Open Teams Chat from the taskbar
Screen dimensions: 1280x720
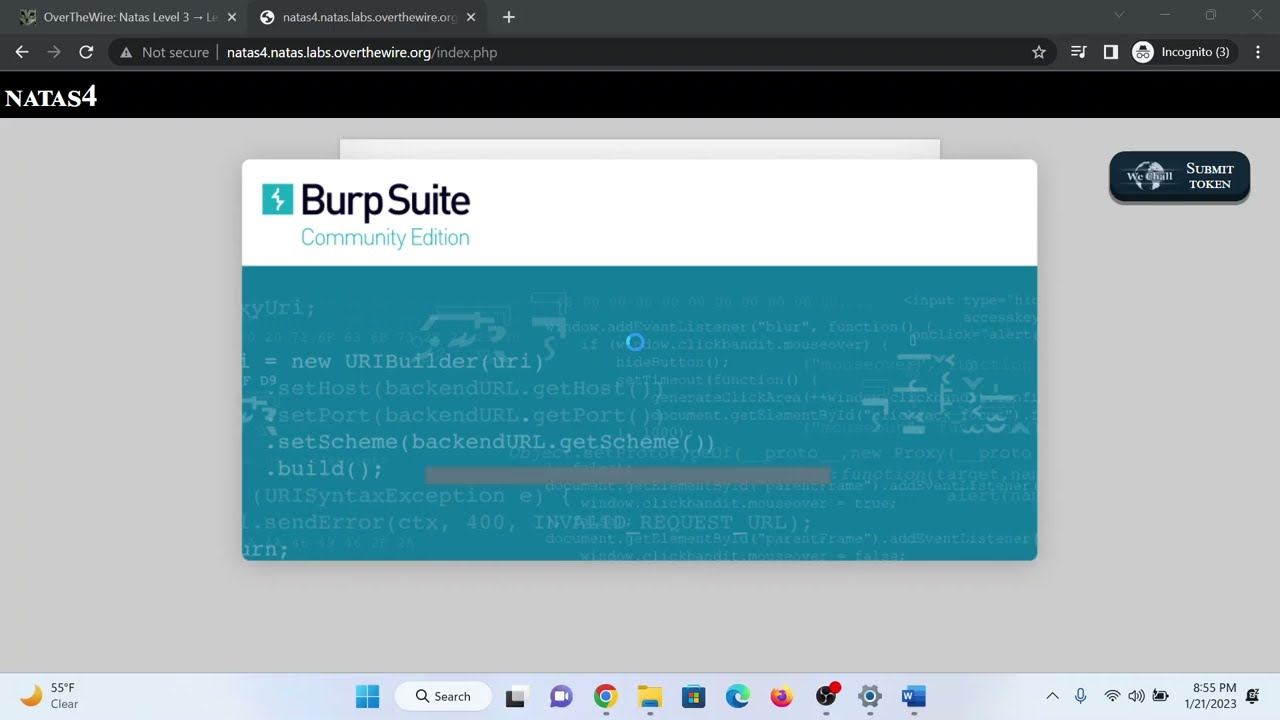[561, 696]
